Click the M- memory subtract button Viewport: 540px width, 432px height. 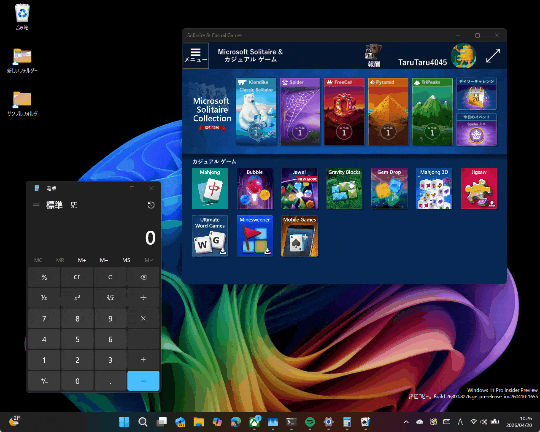(104, 260)
